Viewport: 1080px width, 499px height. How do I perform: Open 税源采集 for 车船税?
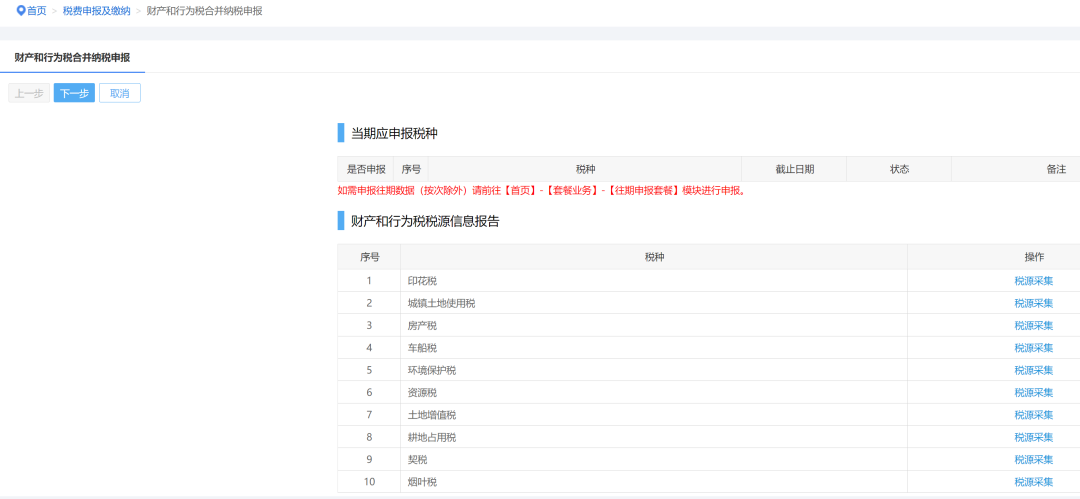tap(1034, 348)
